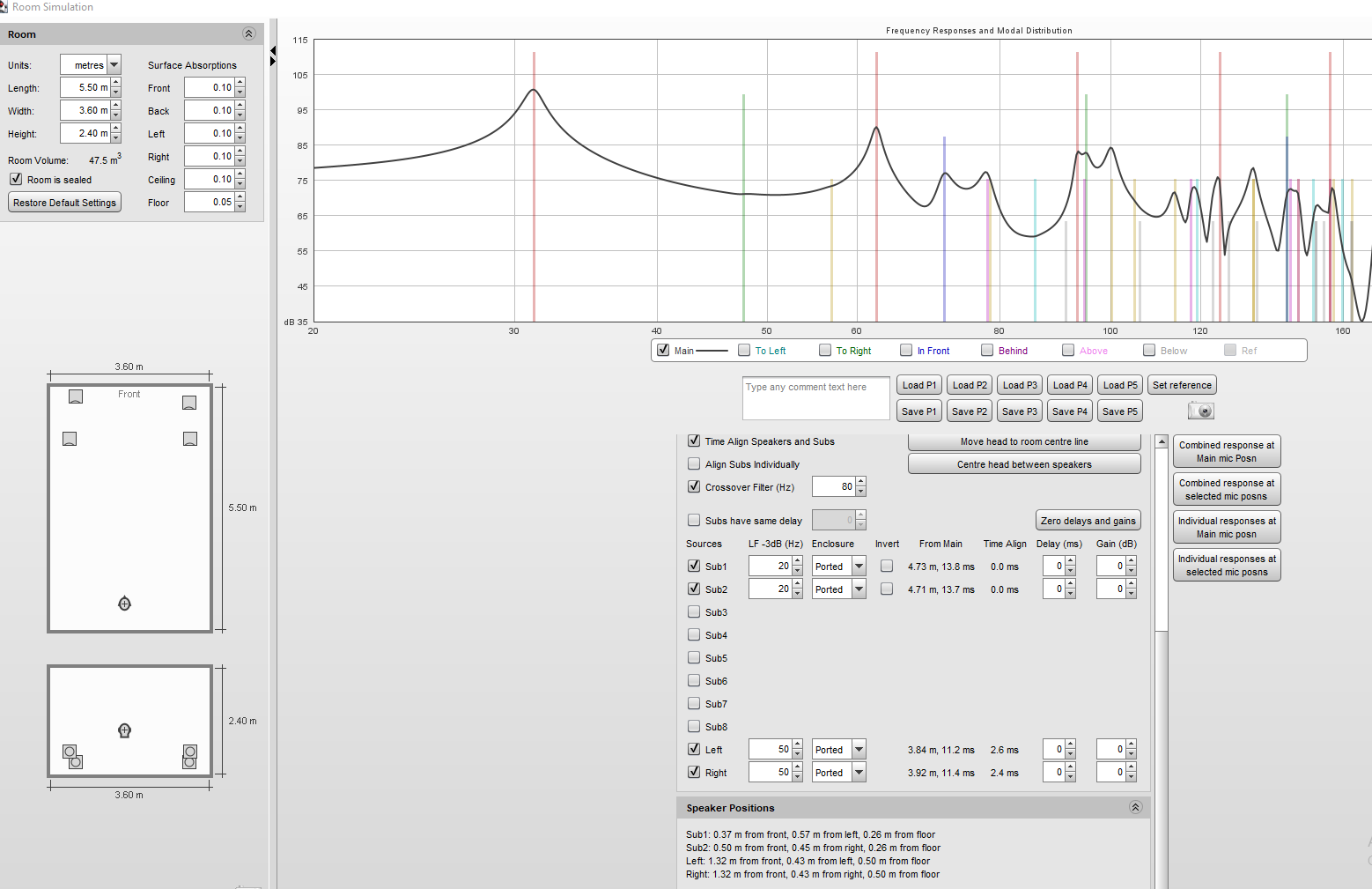Enable Subs have same delay

(x=694, y=520)
